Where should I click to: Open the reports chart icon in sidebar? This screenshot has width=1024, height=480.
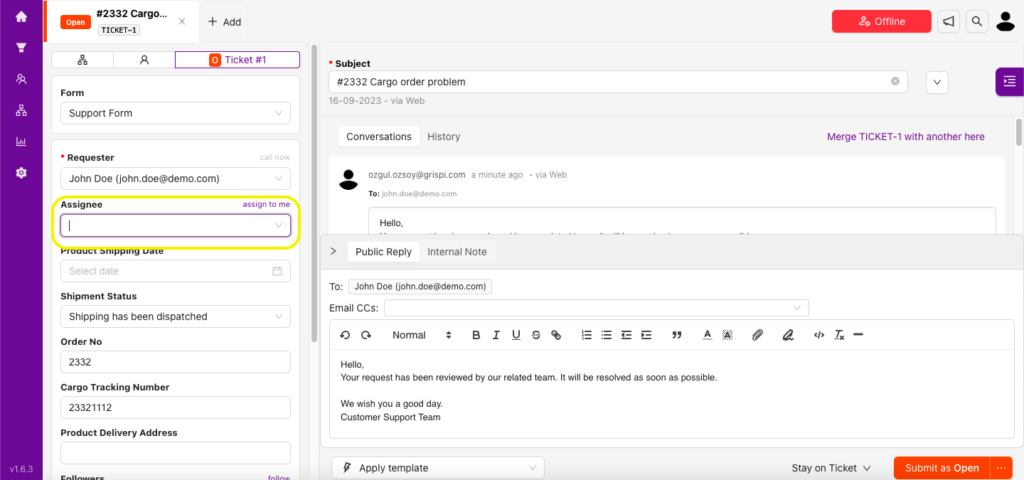tap(21, 141)
